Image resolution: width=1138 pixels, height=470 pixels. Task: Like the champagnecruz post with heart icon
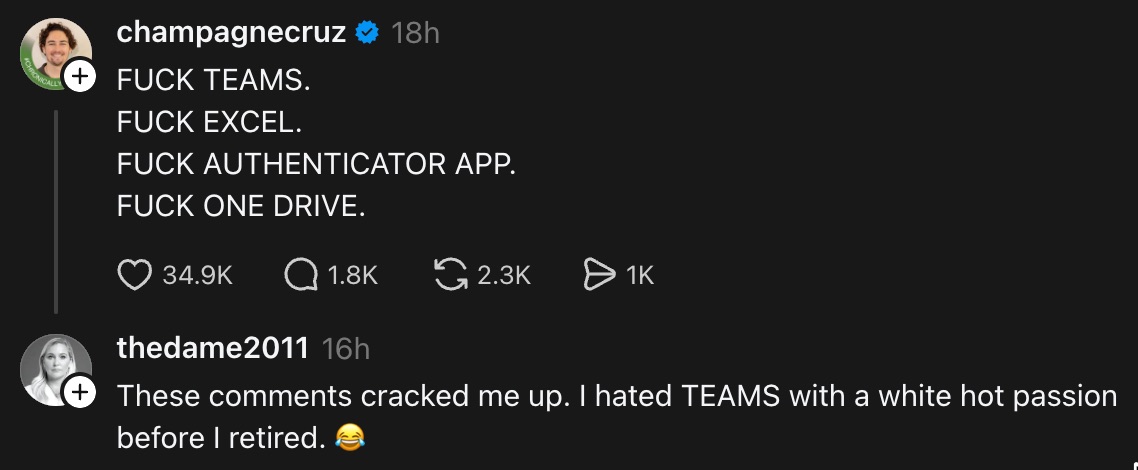[134, 275]
